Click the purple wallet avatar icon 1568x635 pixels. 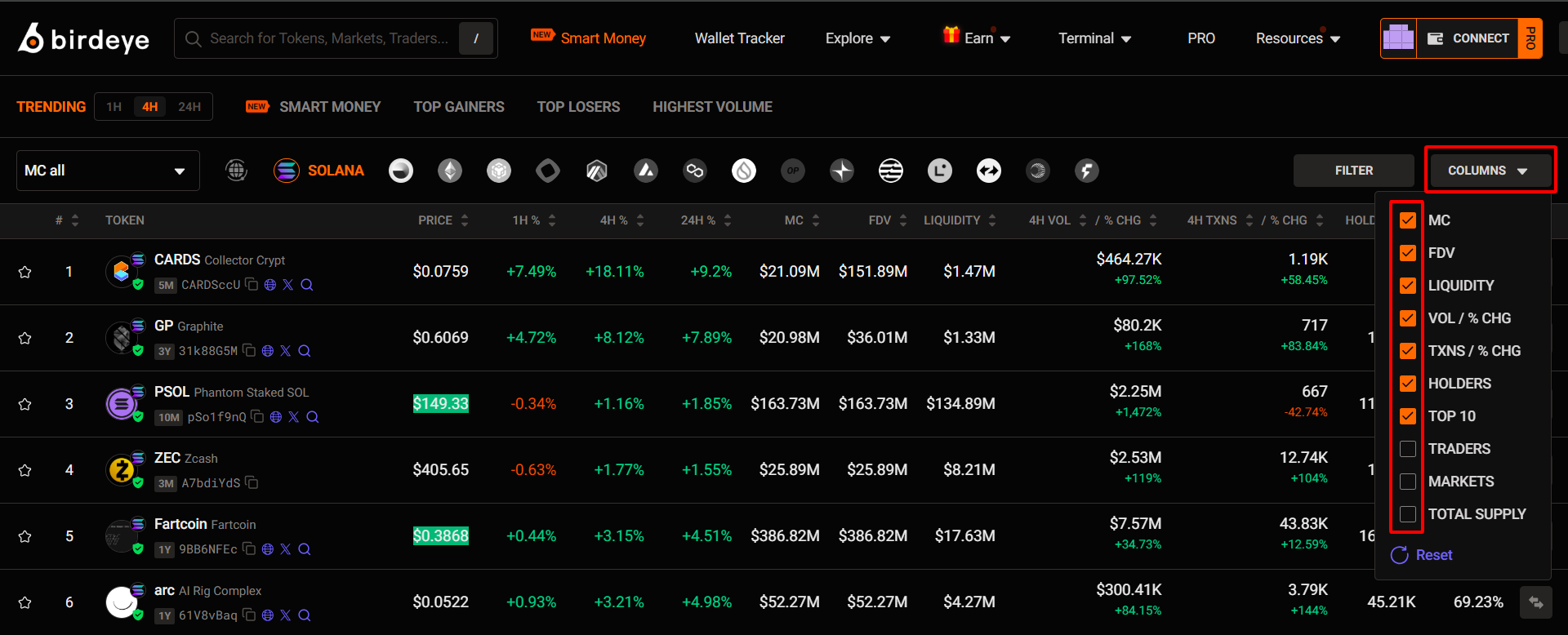tap(1398, 38)
